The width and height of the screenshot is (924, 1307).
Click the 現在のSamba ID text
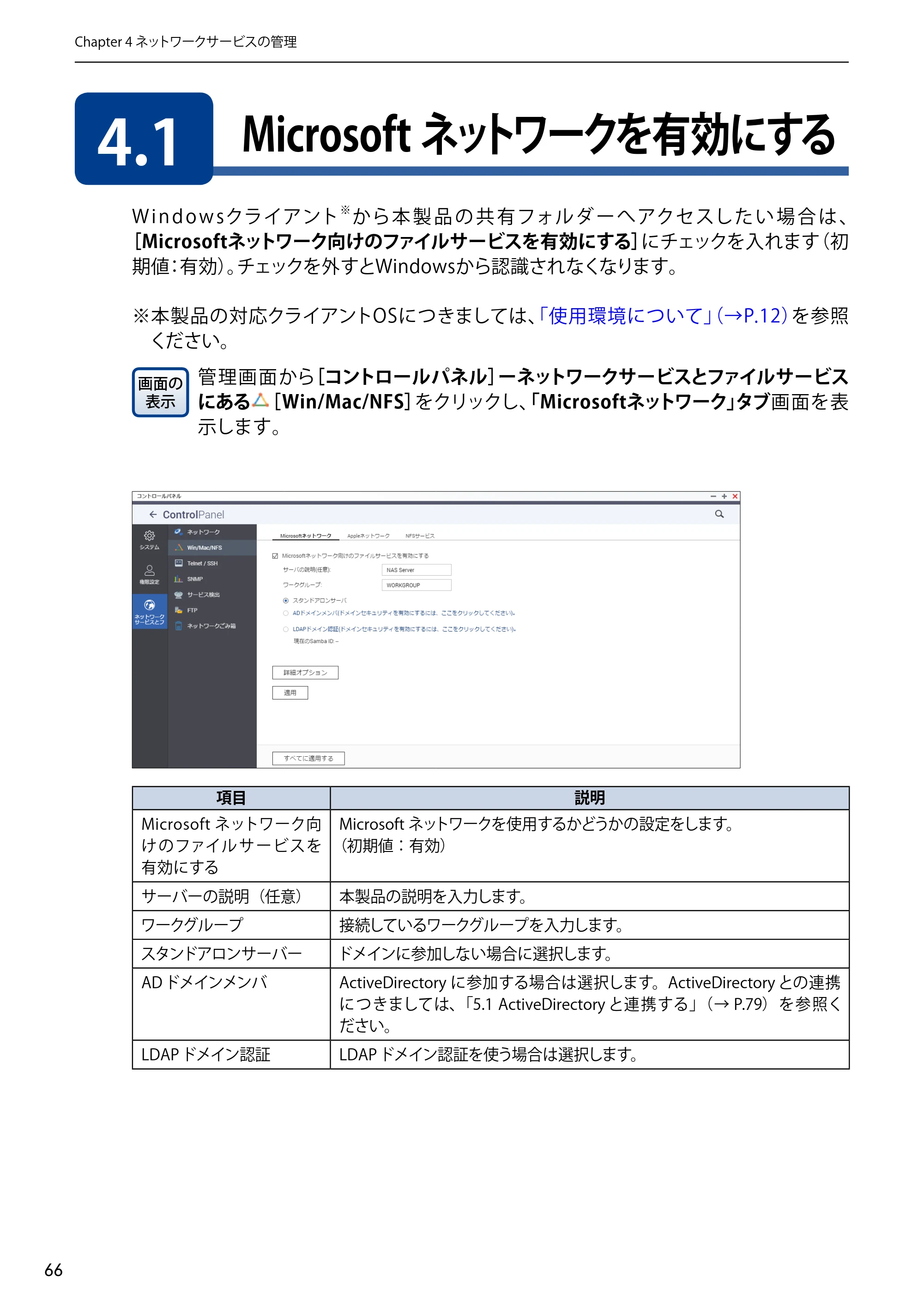[x=316, y=642]
